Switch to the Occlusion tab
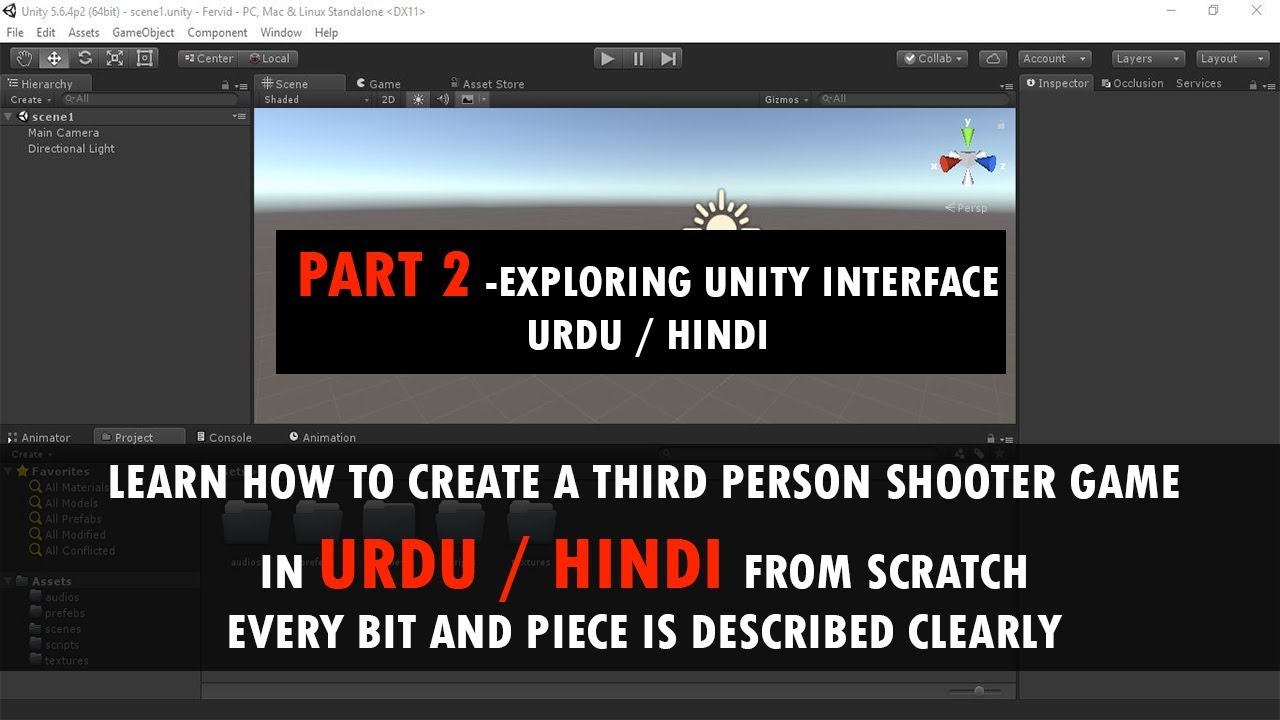This screenshot has width=1280, height=720. [x=1132, y=83]
